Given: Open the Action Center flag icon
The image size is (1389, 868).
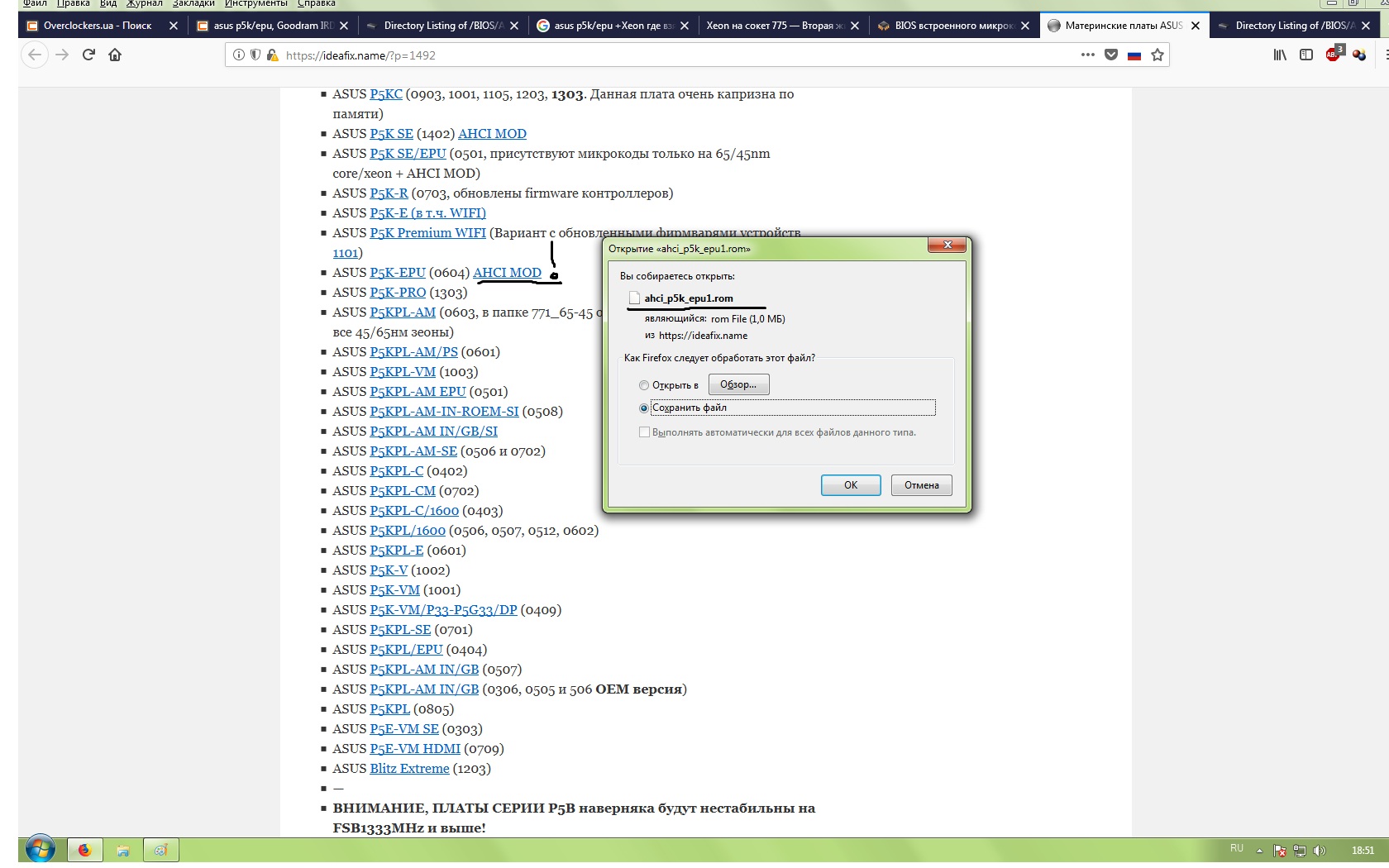Looking at the screenshot, I should 1280,851.
